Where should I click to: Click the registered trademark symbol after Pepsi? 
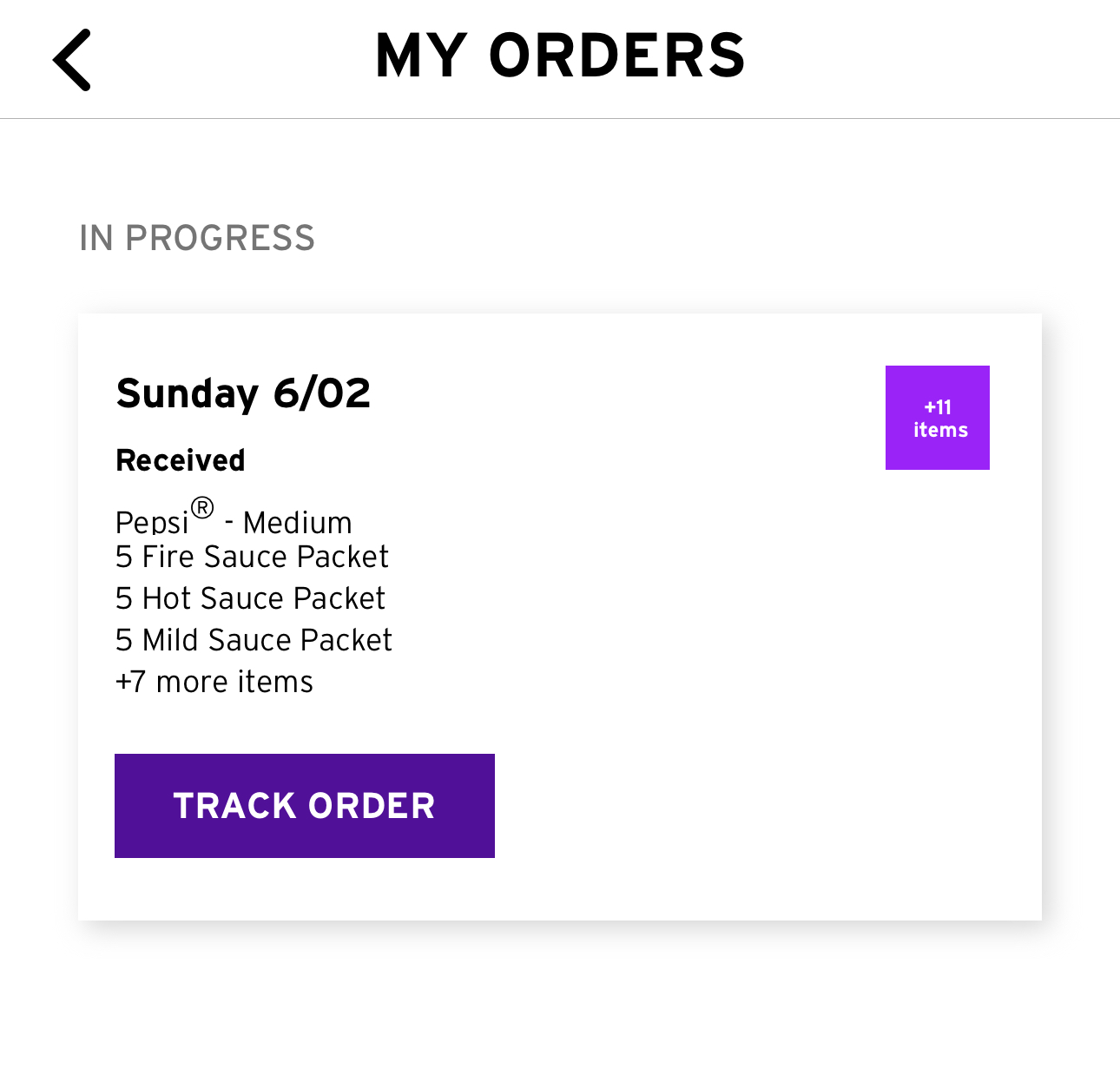[202, 507]
